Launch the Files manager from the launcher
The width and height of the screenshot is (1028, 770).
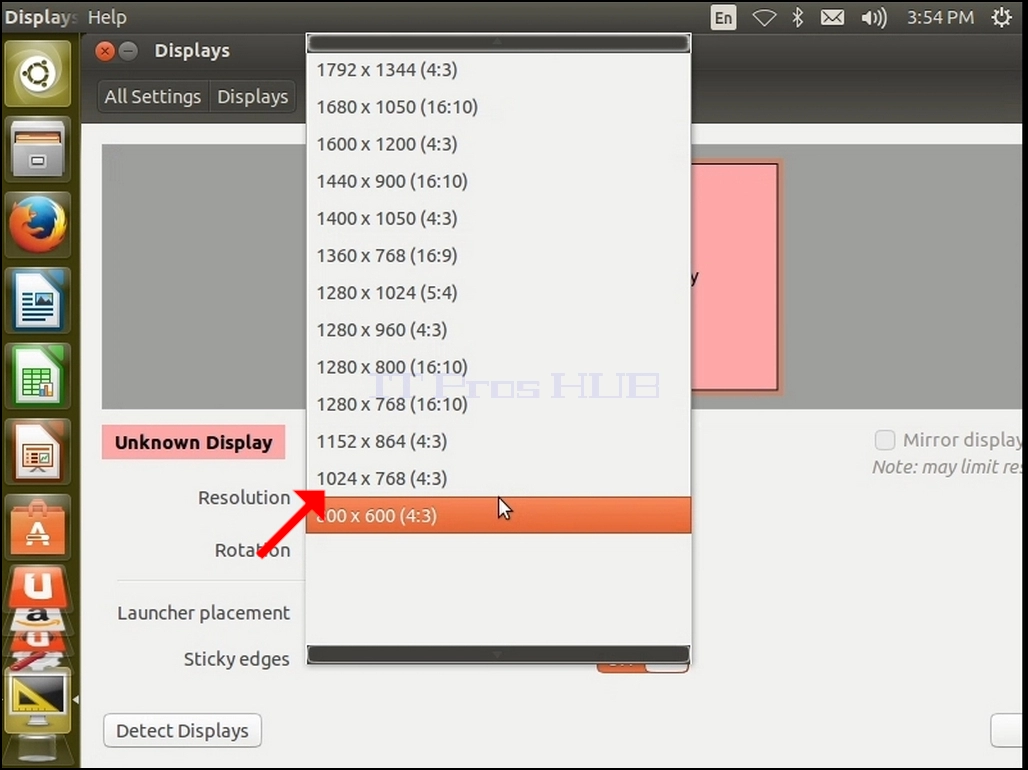tap(38, 150)
